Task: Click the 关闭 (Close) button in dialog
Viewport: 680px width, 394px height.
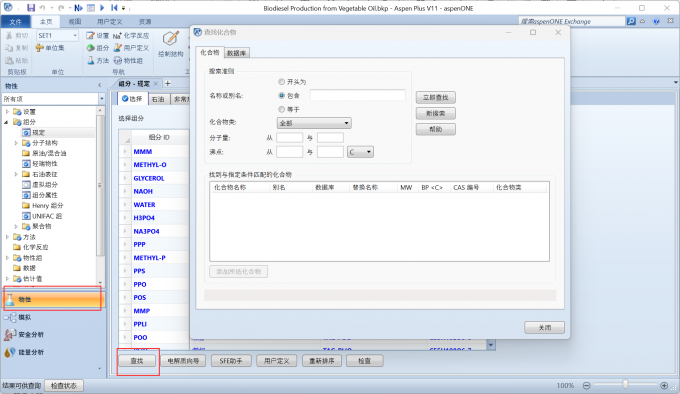Action: 545,328
